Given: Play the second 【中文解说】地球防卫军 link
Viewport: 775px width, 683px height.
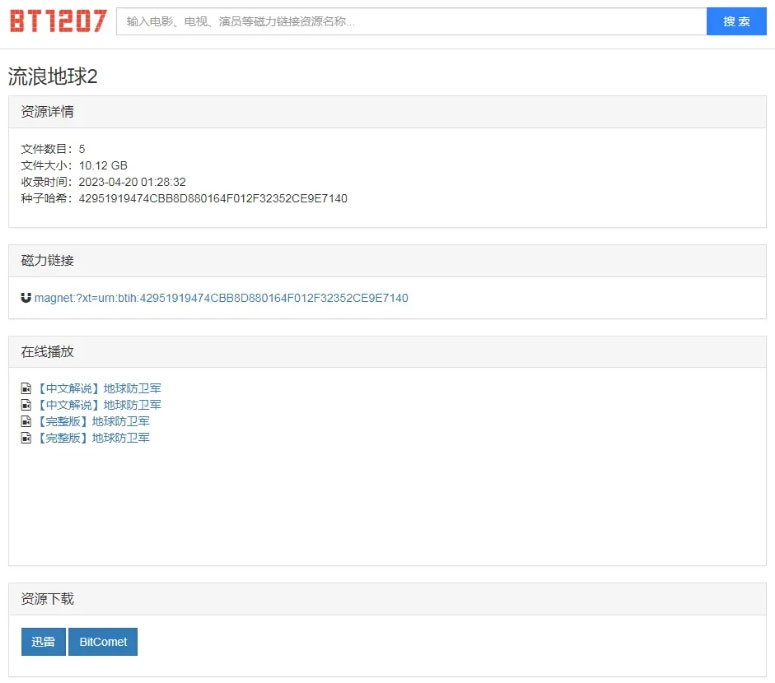Looking at the screenshot, I should coord(99,405).
